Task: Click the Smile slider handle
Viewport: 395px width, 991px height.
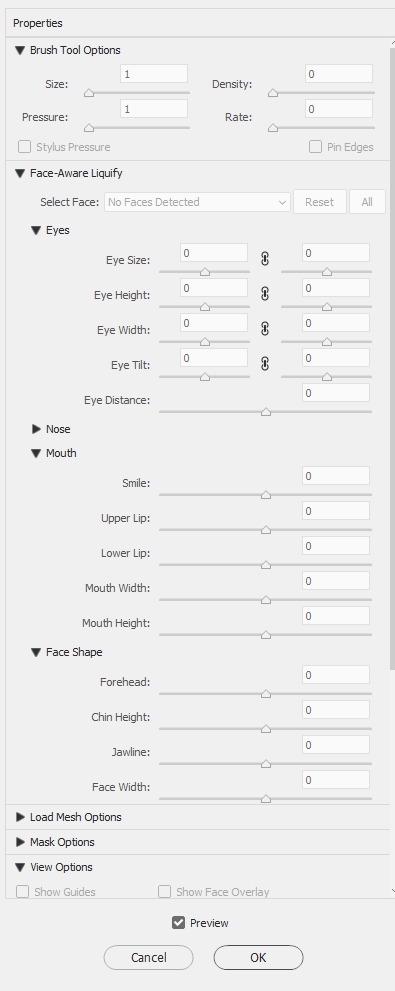Action: click(266, 495)
